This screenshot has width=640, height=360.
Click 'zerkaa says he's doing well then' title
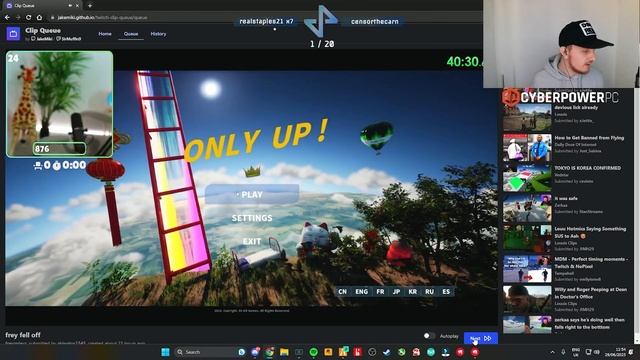coord(589,323)
